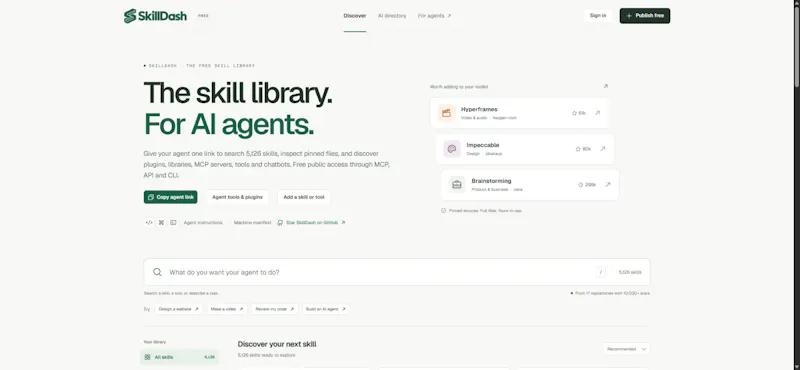The height and width of the screenshot is (370, 800).
Task: Open Star SkillDash on GitHub link
Action: 311,223
